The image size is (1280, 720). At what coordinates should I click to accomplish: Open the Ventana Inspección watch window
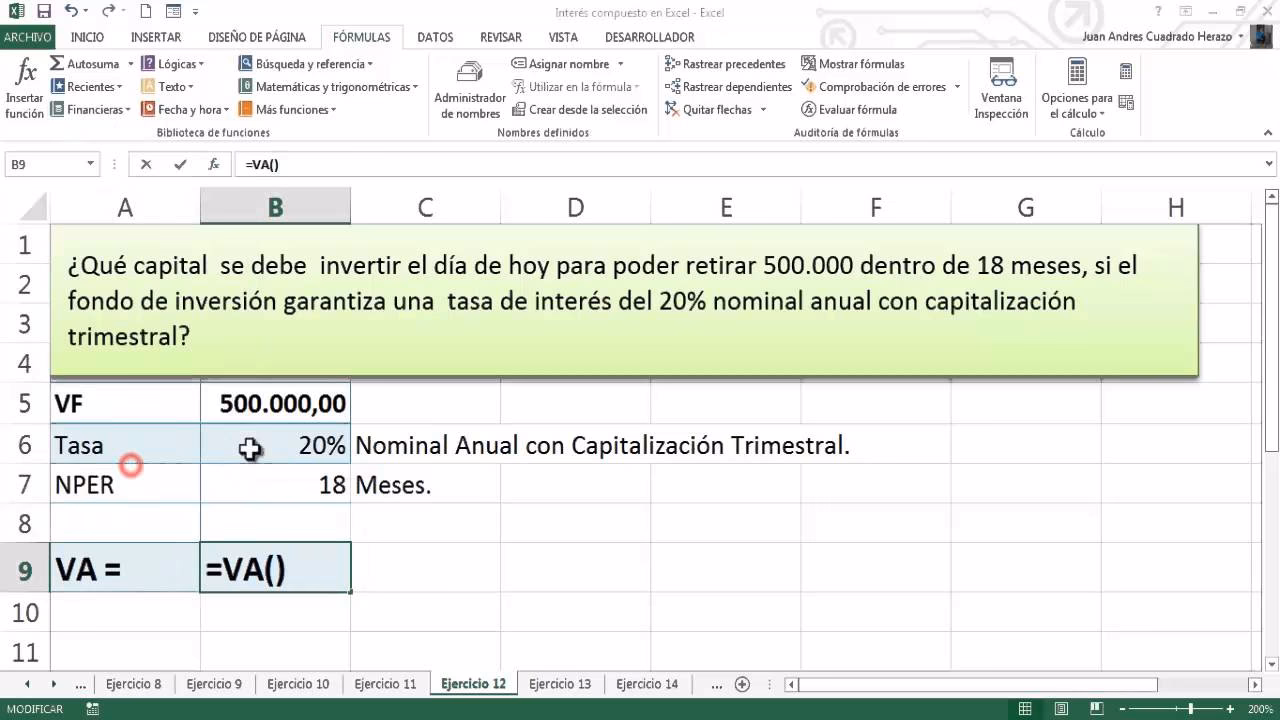[x=1001, y=86]
